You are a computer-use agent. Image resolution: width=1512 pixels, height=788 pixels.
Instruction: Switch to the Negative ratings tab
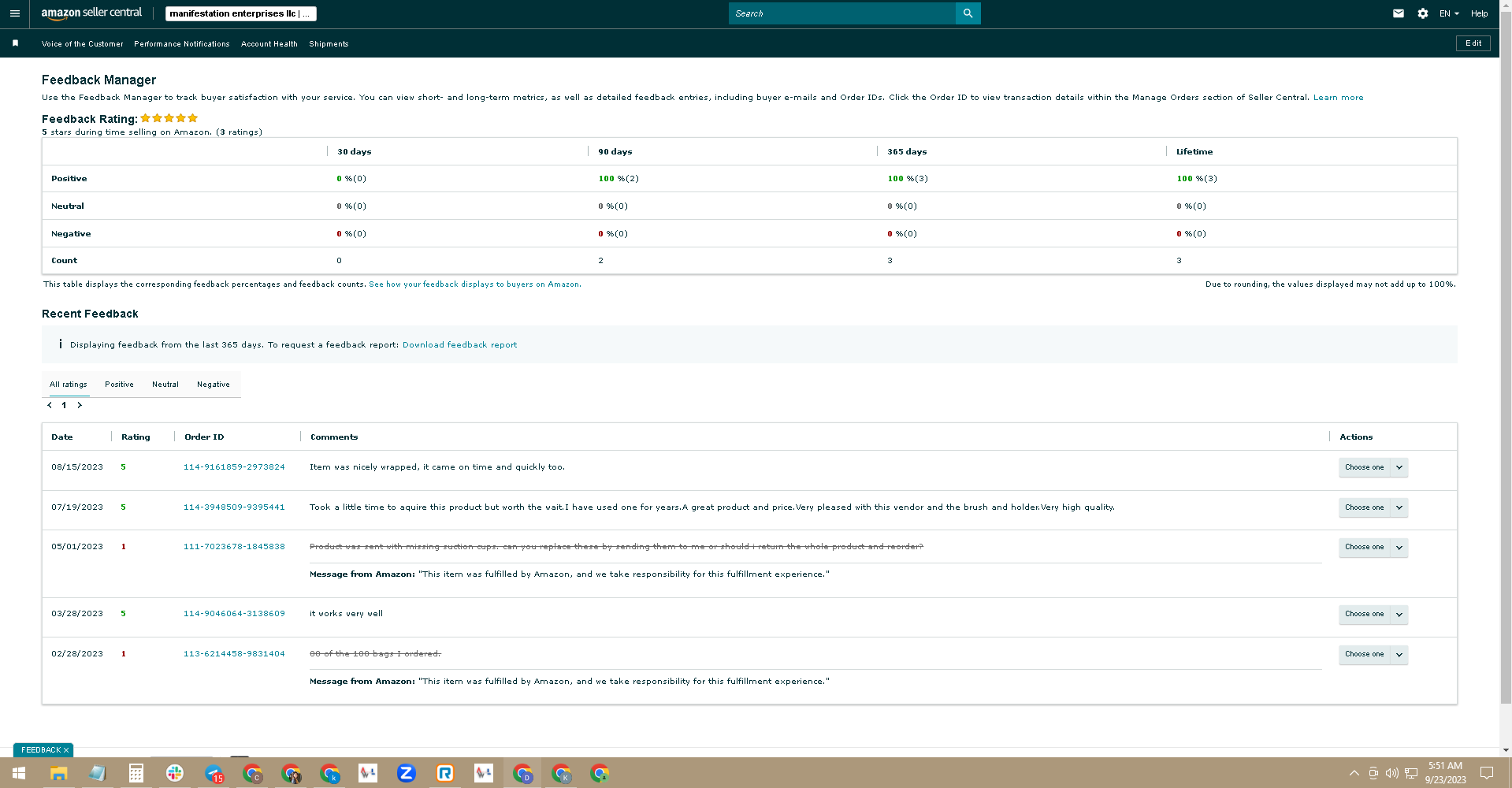coord(214,385)
